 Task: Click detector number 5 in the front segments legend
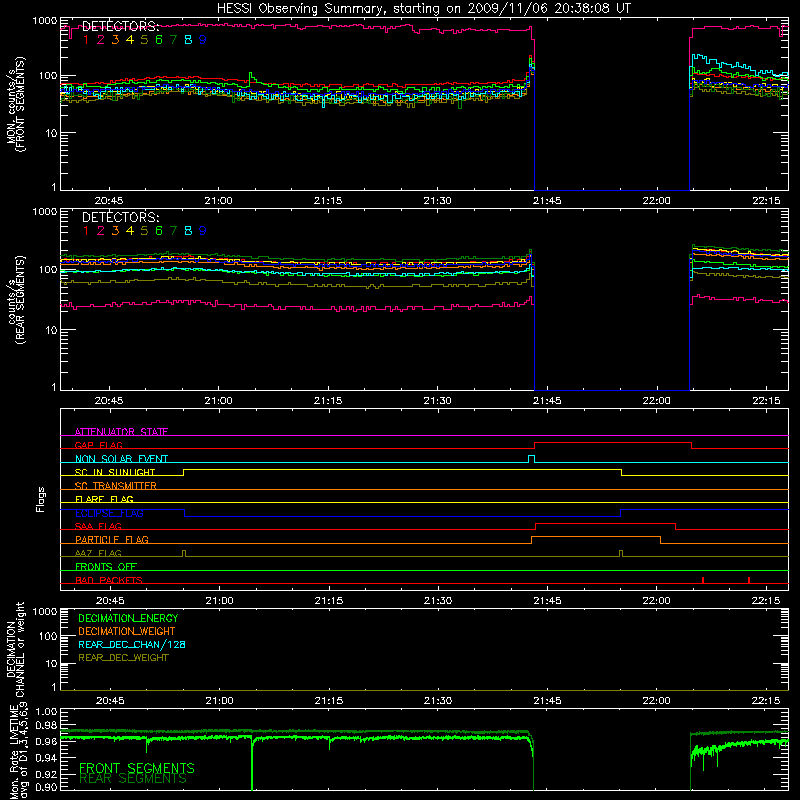144,40
